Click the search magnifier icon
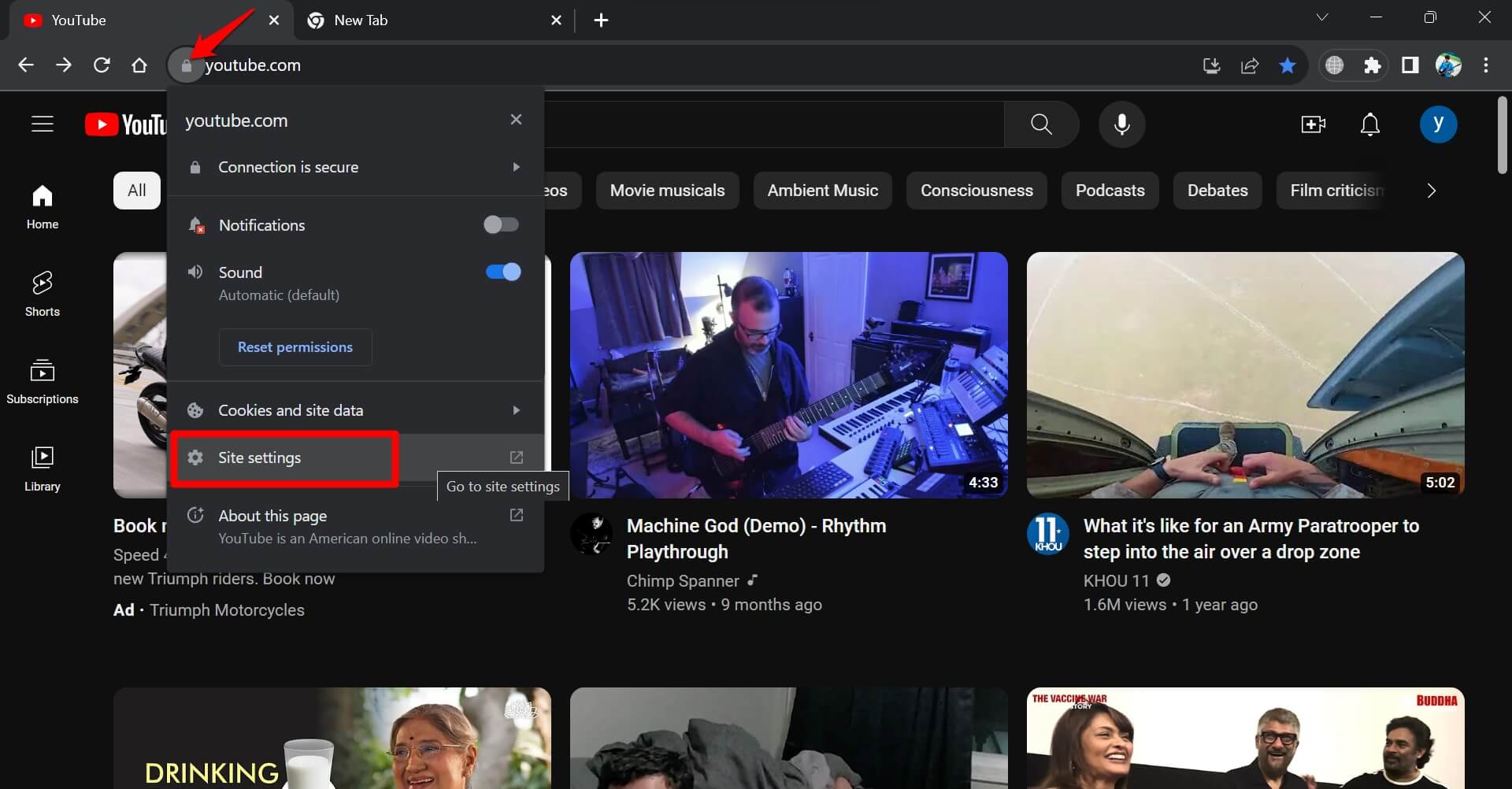Viewport: 1512px width, 789px height. tap(1041, 124)
